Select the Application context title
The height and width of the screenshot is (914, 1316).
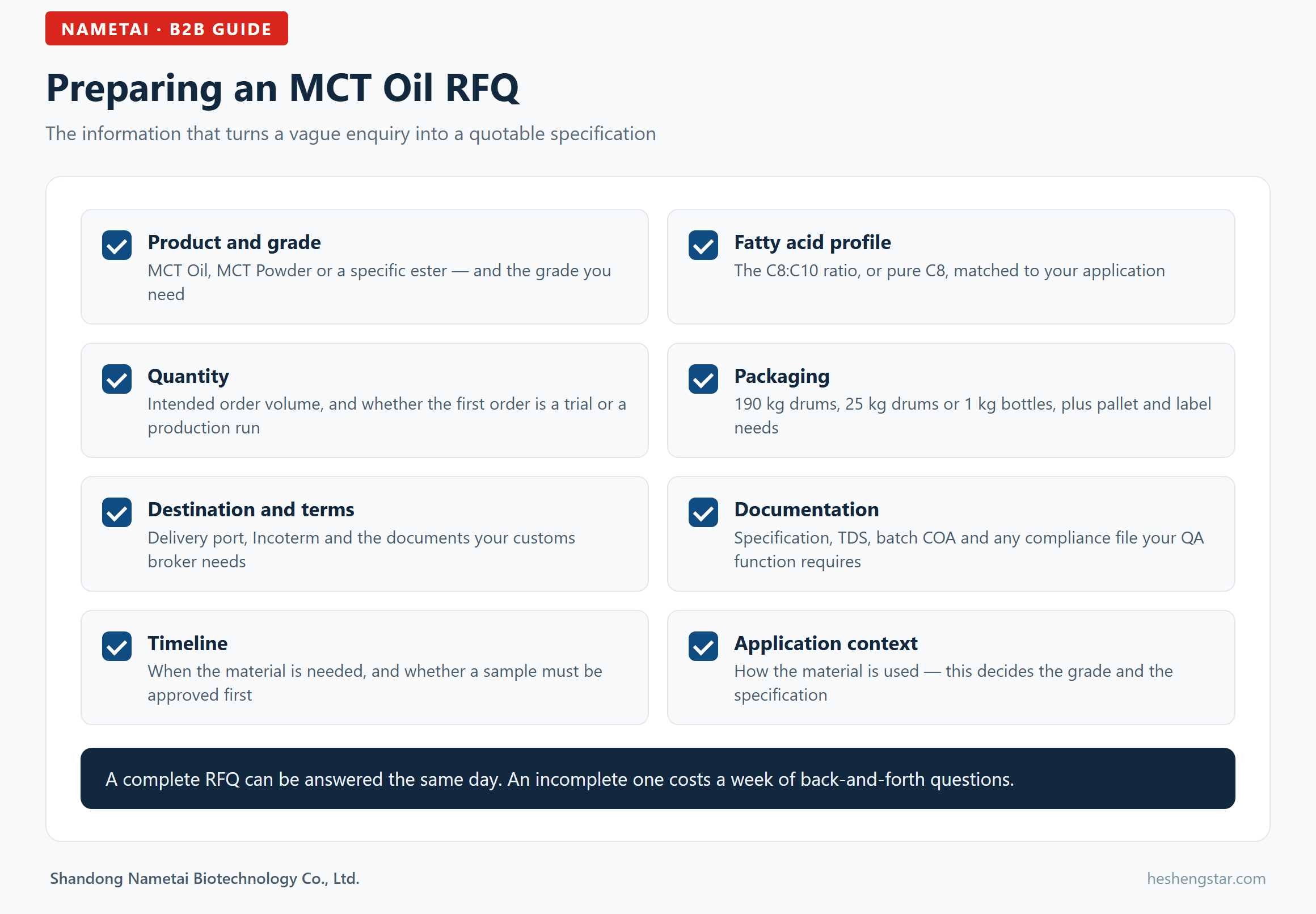point(825,644)
